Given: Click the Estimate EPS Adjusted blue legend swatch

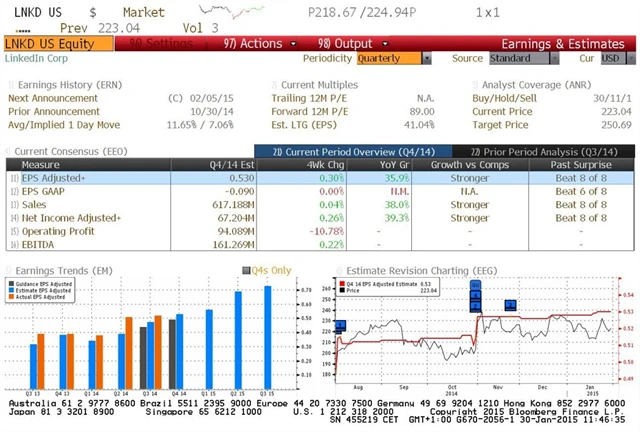Looking at the screenshot, I should [x=11, y=291].
